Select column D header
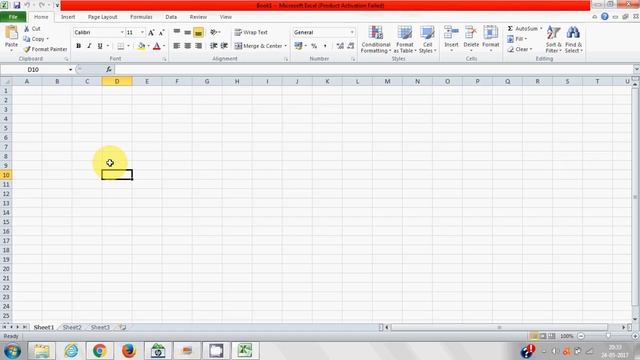Screen dimensions: 640x360 pos(117,82)
